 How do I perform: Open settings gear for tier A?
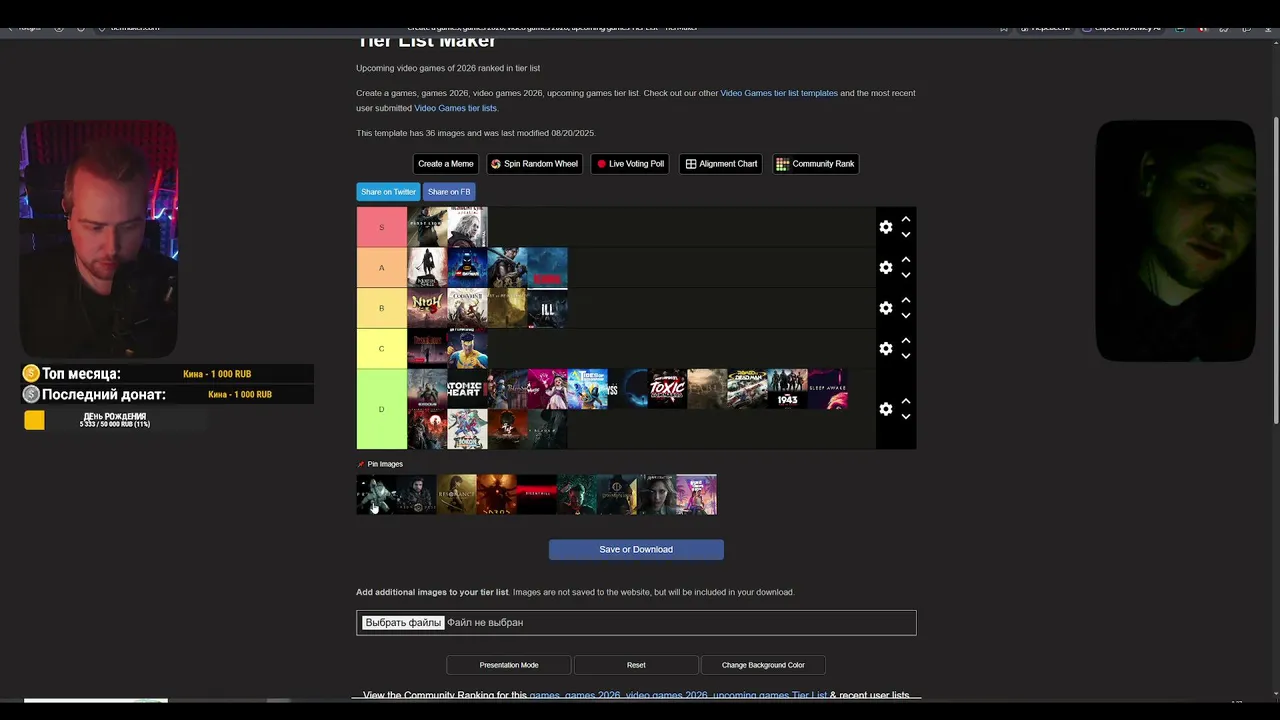click(885, 267)
